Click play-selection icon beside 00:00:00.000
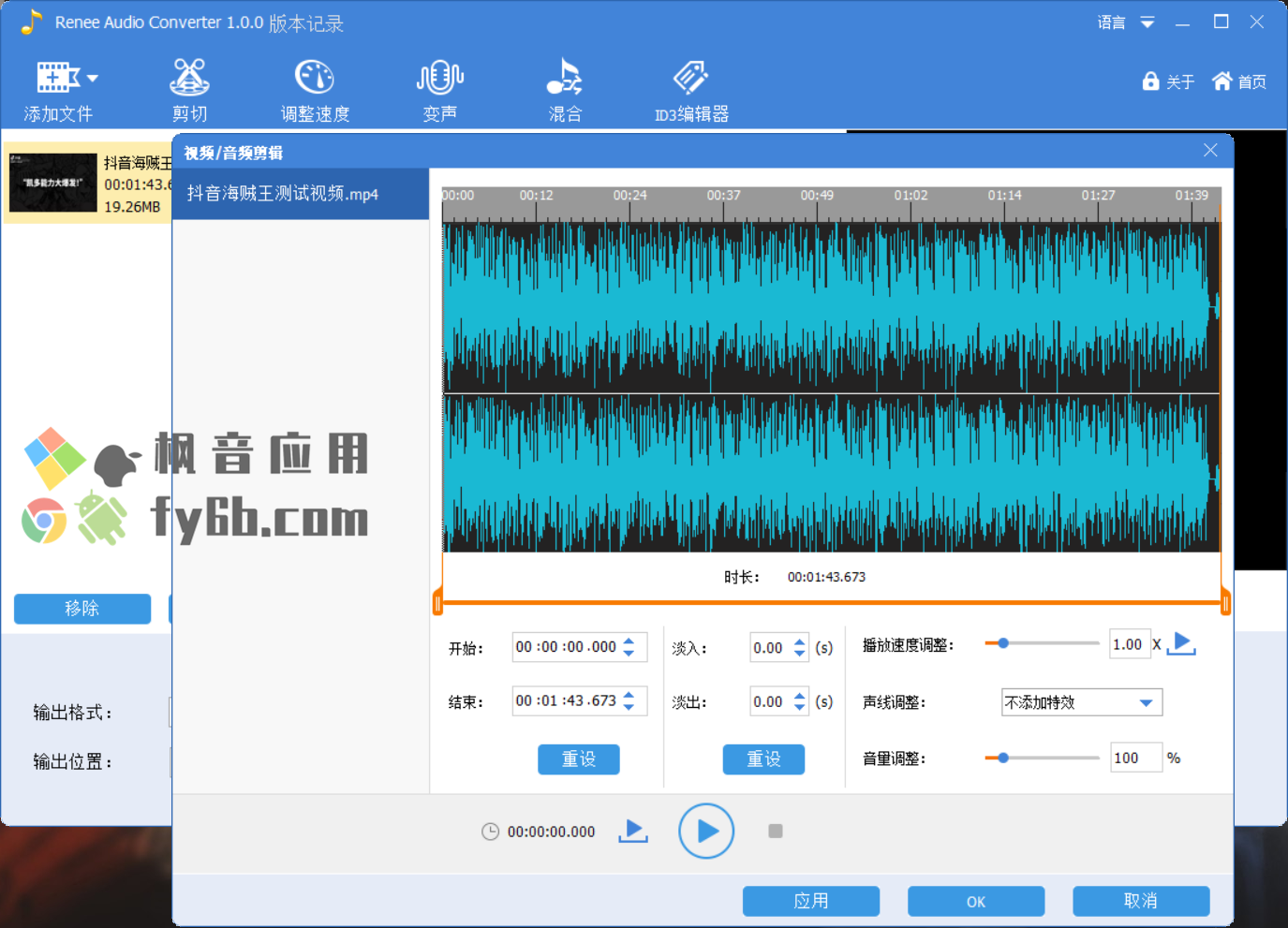Screen dimensions: 1288x928 pyautogui.click(x=633, y=831)
